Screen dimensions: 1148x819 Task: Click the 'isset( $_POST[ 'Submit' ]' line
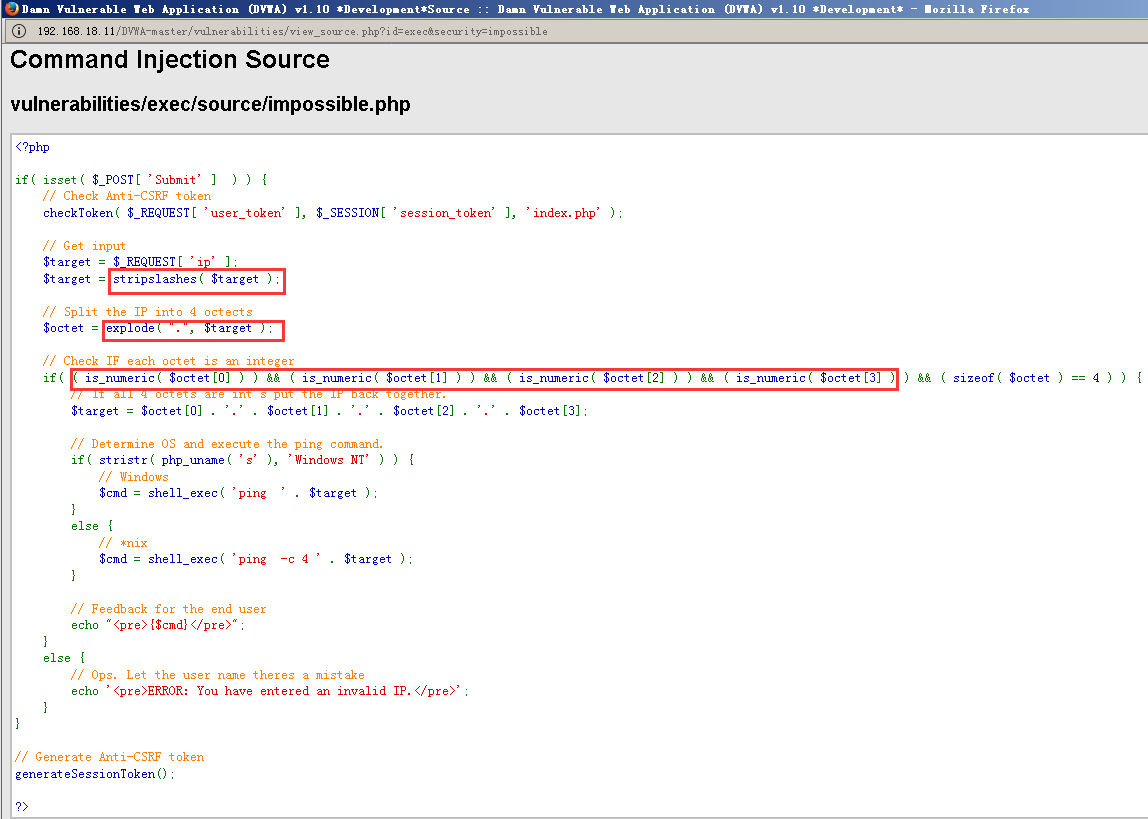(141, 180)
